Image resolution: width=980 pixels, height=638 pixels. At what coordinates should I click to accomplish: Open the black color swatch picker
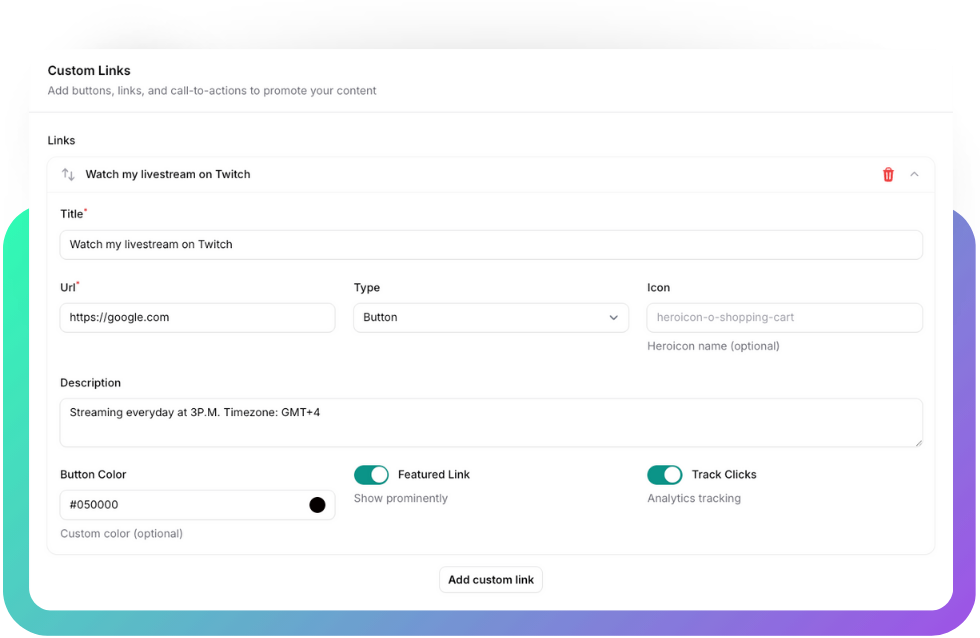point(317,505)
